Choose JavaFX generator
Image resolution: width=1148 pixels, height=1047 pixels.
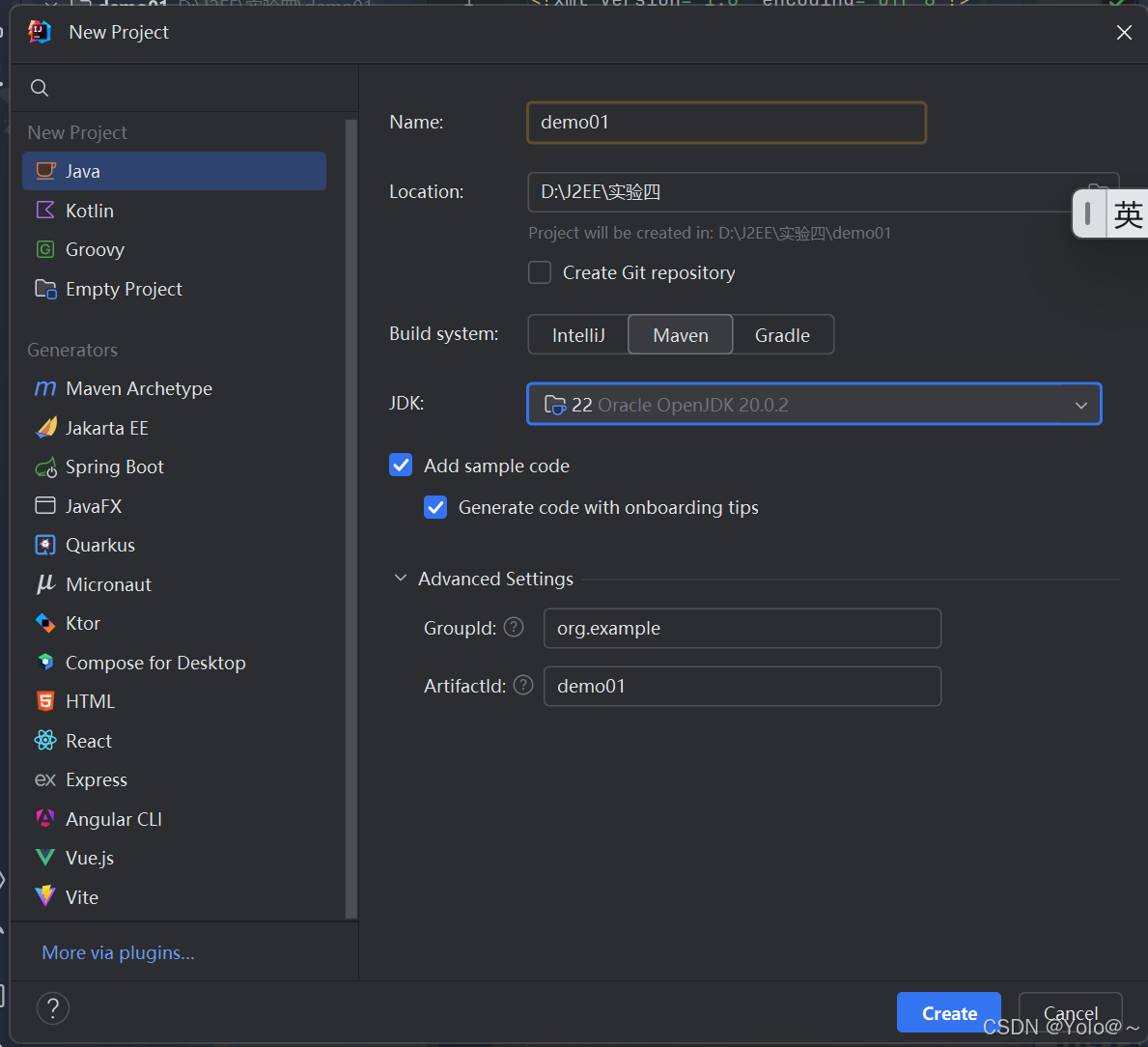[x=174, y=506]
